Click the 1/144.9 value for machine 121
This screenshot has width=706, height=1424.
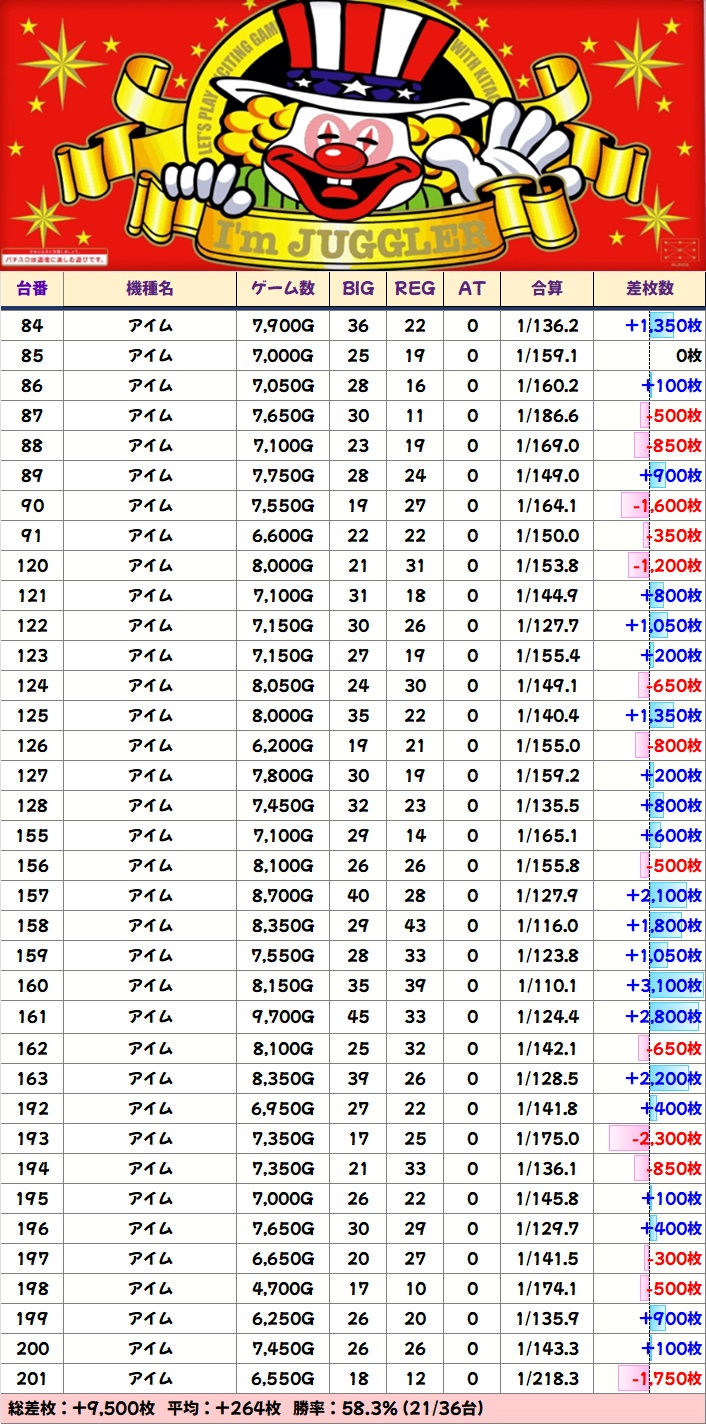coord(547,596)
